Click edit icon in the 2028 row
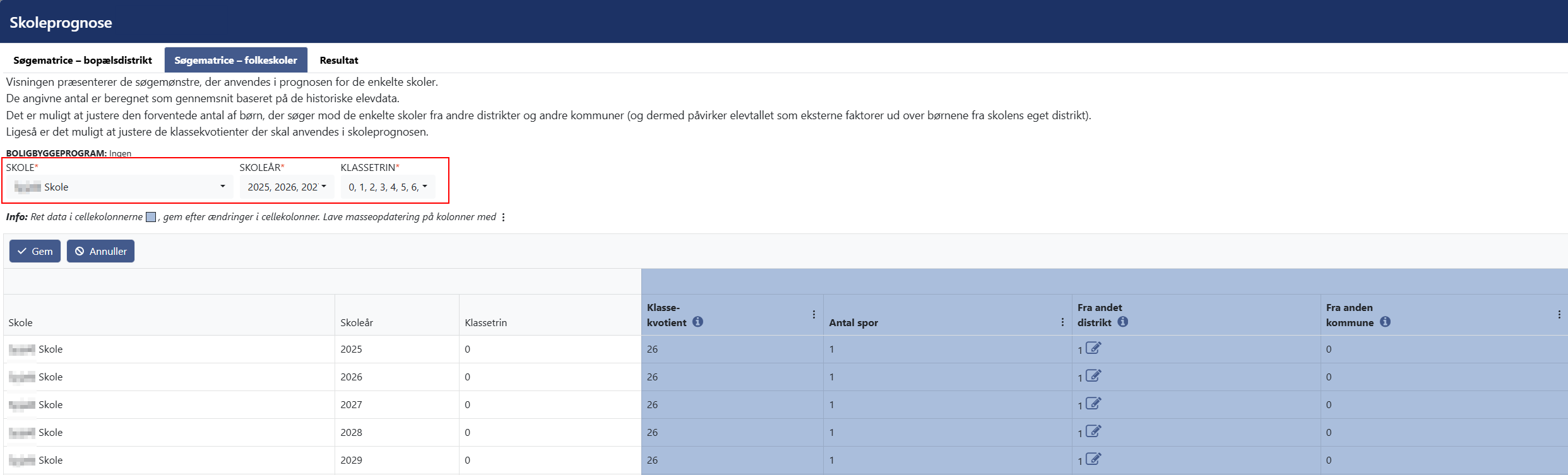Screen dimensions: 1568x475 coord(1093,431)
